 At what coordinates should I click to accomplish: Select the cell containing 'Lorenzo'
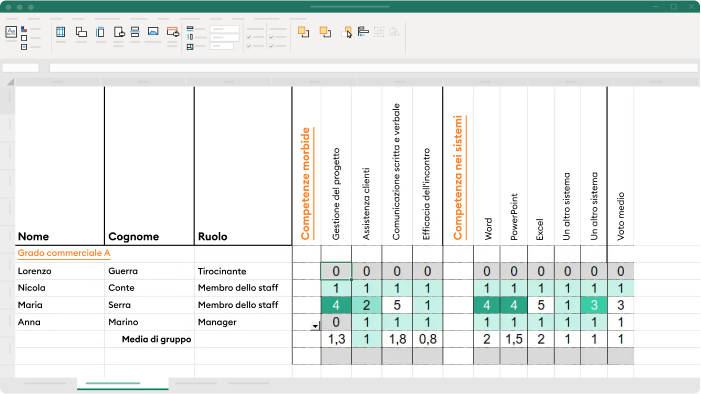point(60,271)
